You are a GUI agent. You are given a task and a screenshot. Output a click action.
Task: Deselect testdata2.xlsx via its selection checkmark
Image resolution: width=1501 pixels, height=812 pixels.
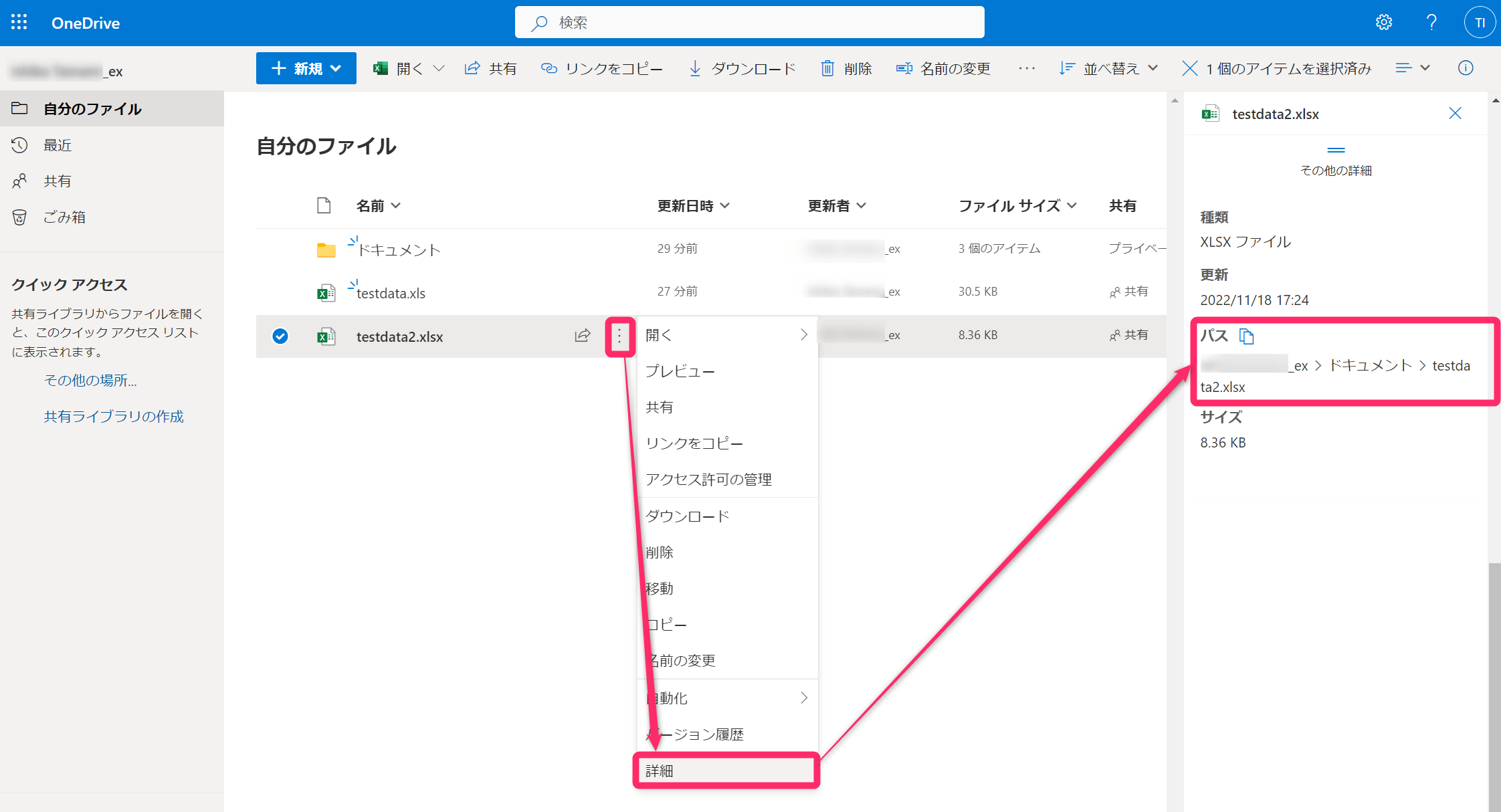click(x=280, y=336)
